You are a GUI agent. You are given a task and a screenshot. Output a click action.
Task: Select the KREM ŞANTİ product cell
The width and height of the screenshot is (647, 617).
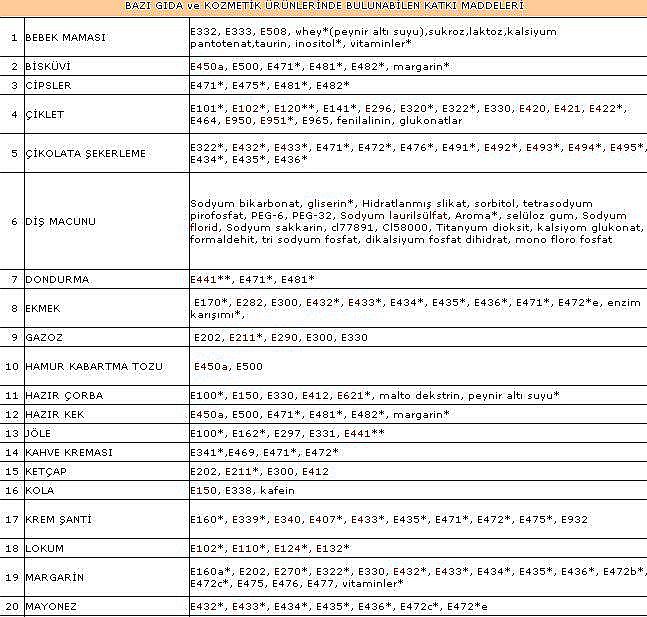tap(62, 519)
